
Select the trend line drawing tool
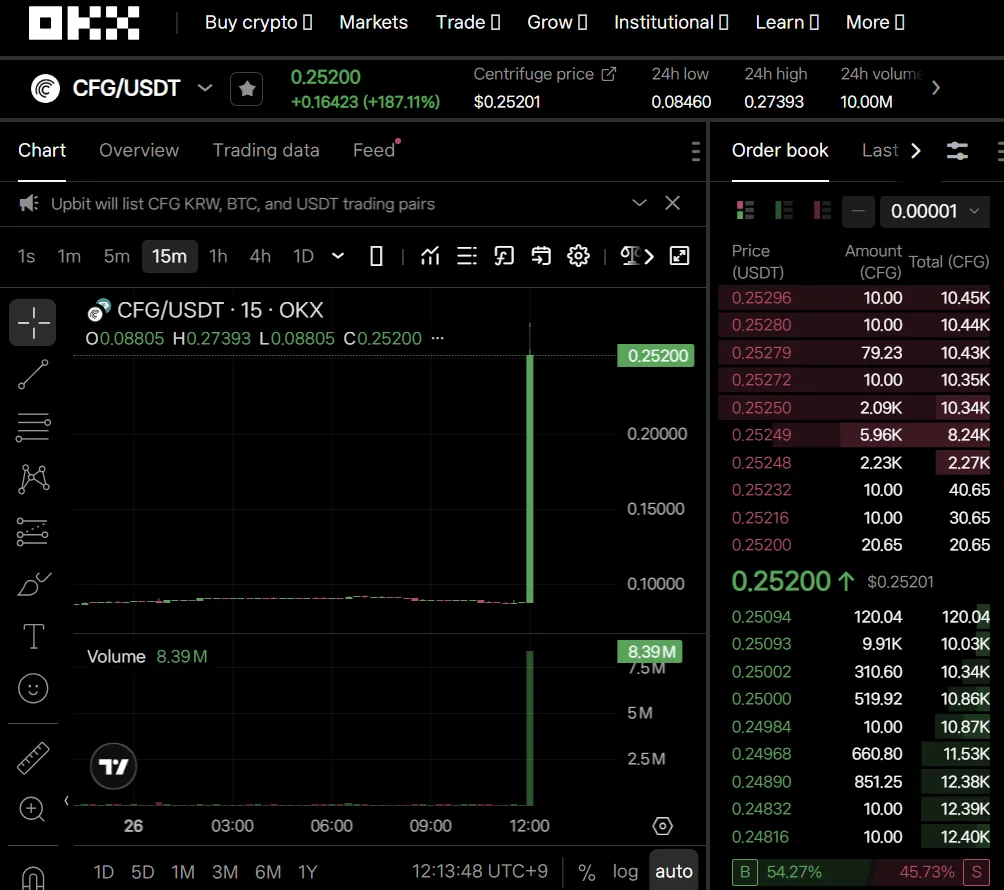click(x=33, y=375)
